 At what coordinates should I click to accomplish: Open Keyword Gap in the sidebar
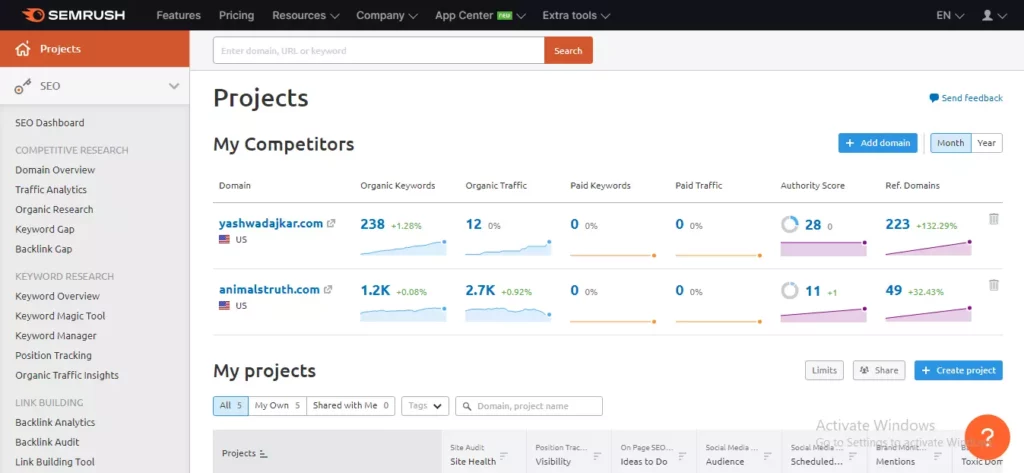point(45,229)
